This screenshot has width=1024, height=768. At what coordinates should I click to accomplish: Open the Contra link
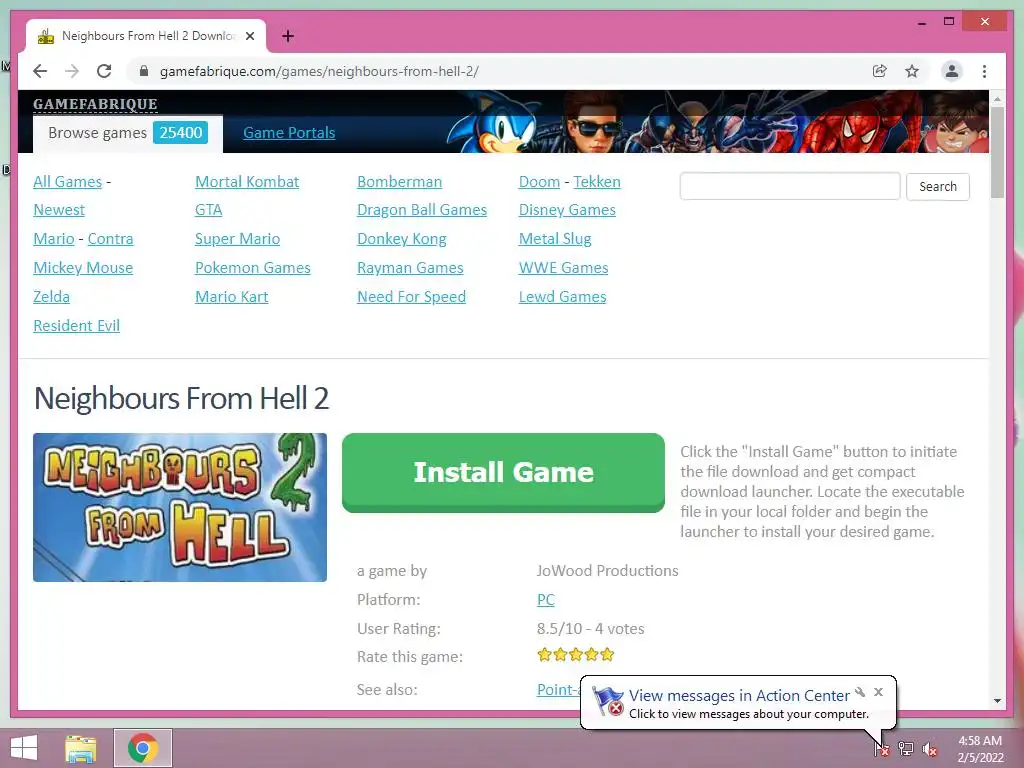point(110,238)
